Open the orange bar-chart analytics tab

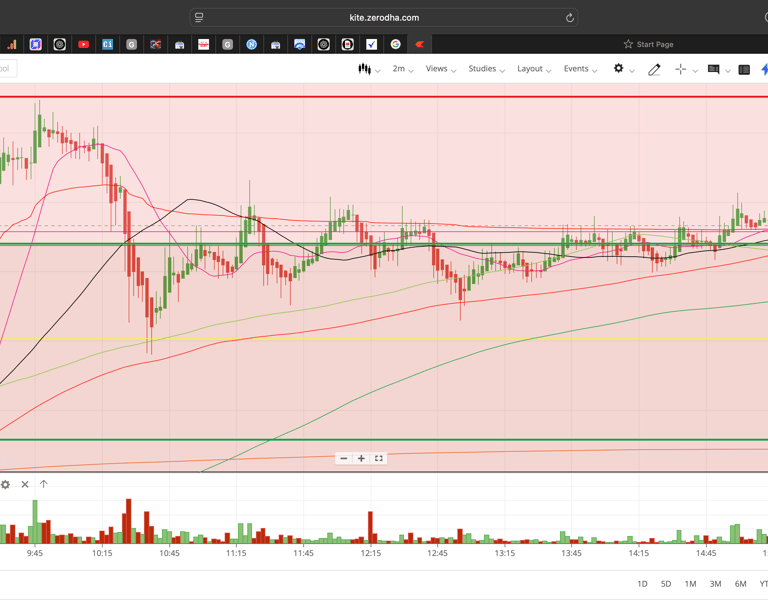(x=12, y=45)
